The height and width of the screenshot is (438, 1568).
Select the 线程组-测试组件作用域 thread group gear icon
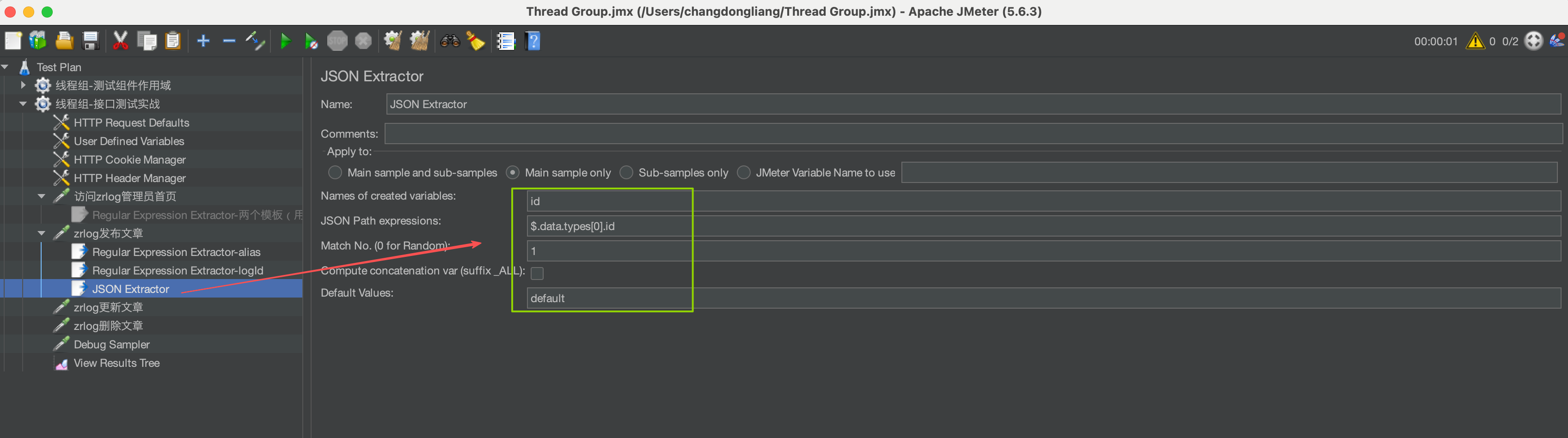click(43, 85)
